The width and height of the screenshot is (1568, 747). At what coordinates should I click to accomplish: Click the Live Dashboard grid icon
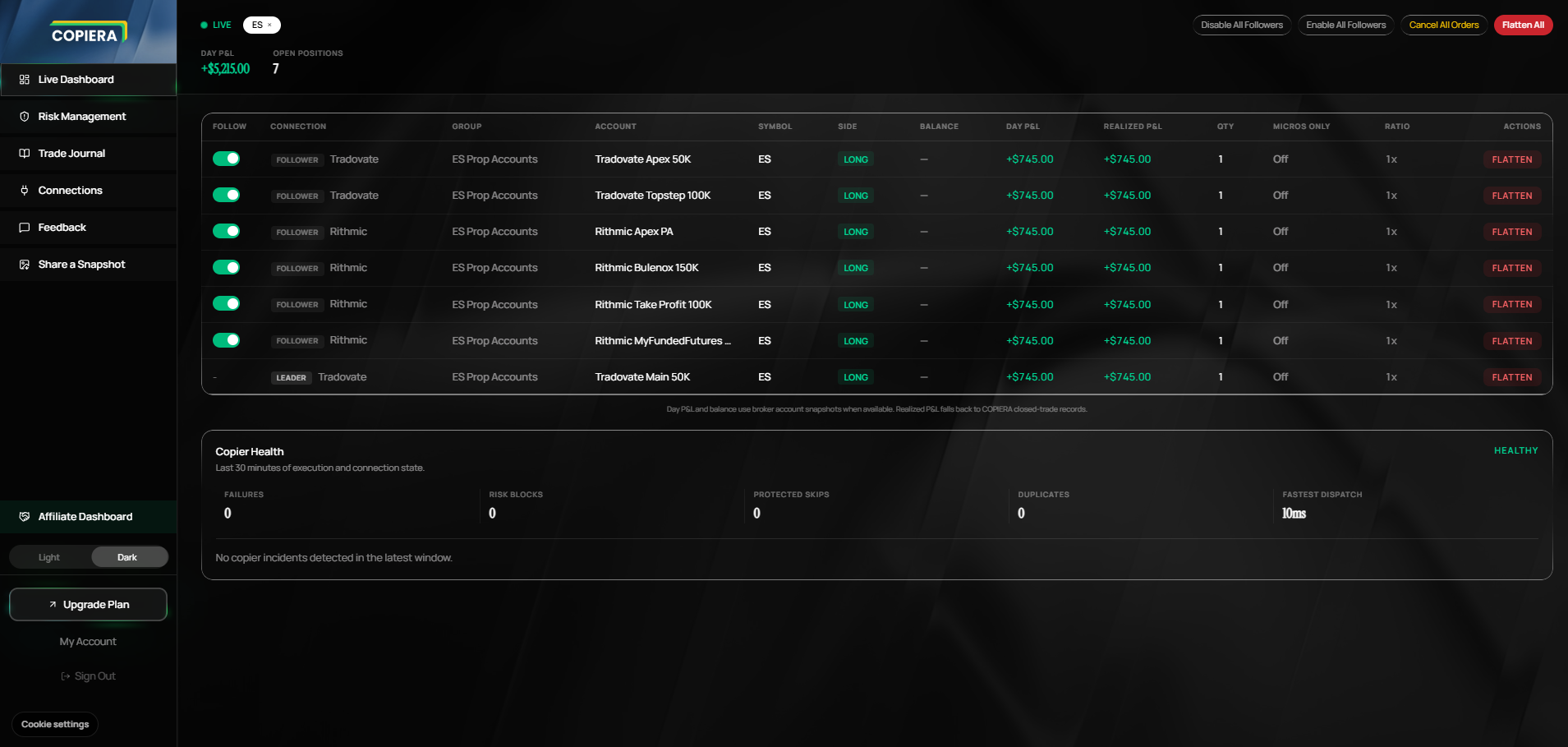pos(25,80)
